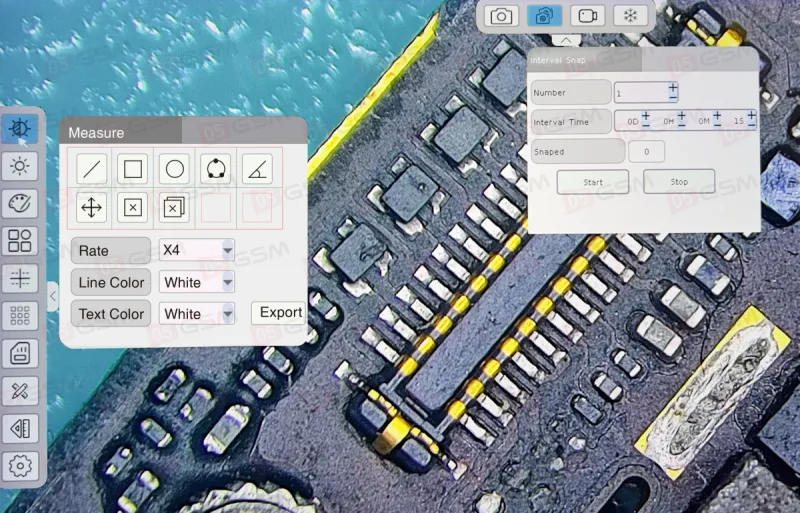This screenshot has height=513, width=800.
Task: Increase the Number value with plus
Action: pyautogui.click(x=673, y=88)
